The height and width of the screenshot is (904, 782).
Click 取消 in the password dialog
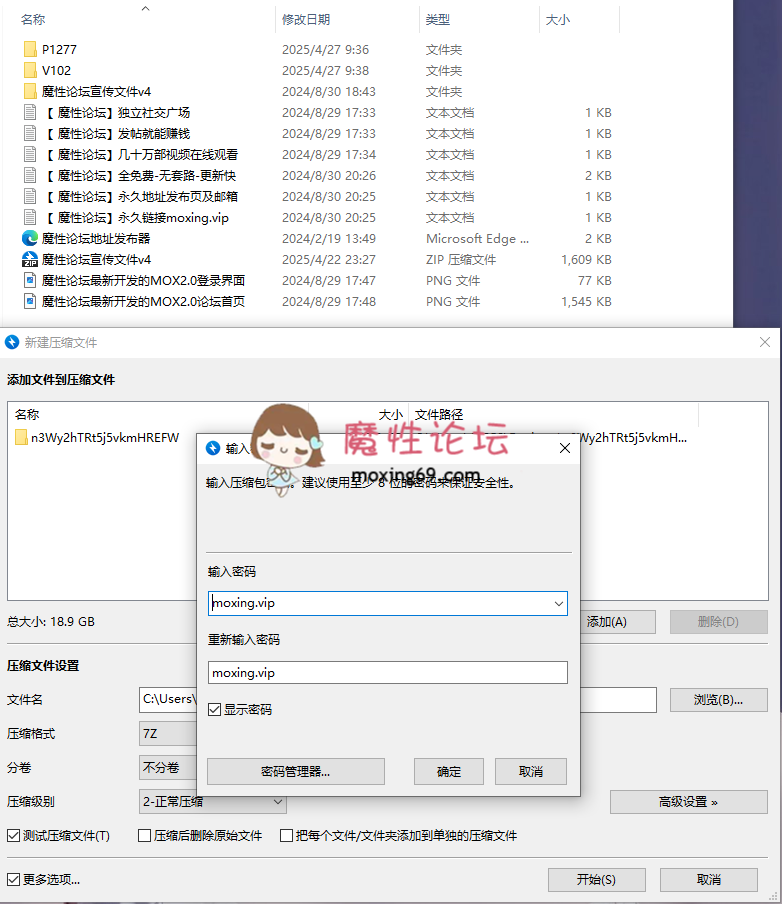(531, 771)
